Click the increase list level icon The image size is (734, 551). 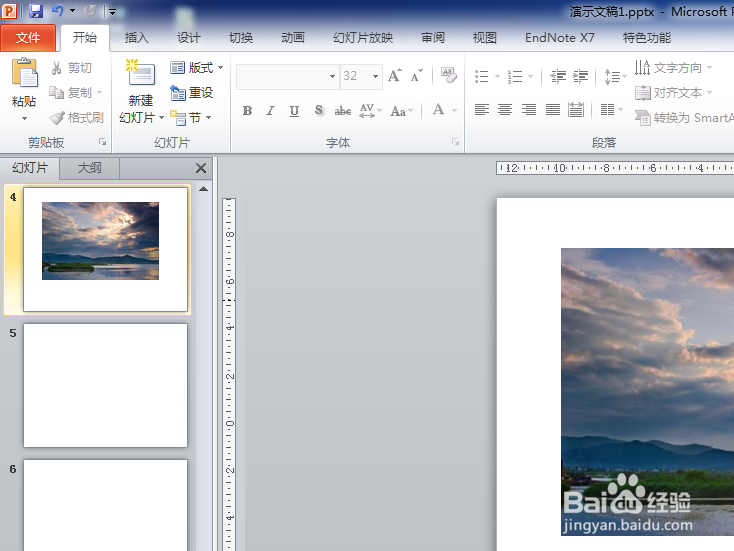pyautogui.click(x=580, y=76)
